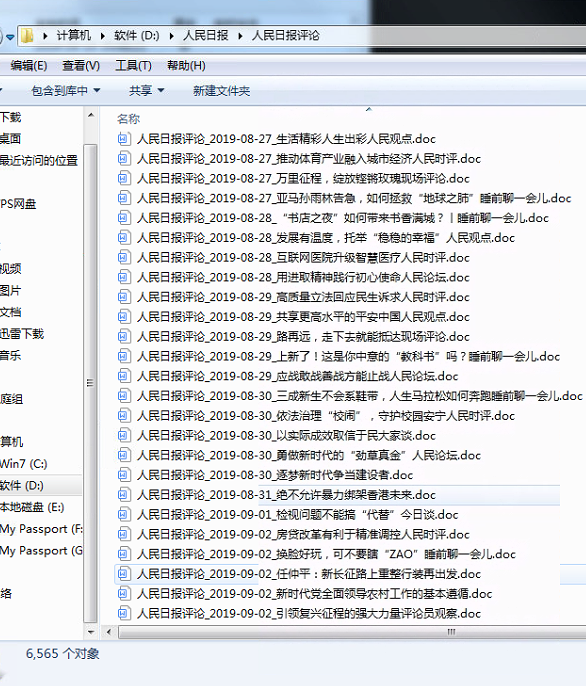The height and width of the screenshot is (686, 586).
Task: Click doc icon of 任仲平 file
Action: tap(124, 574)
